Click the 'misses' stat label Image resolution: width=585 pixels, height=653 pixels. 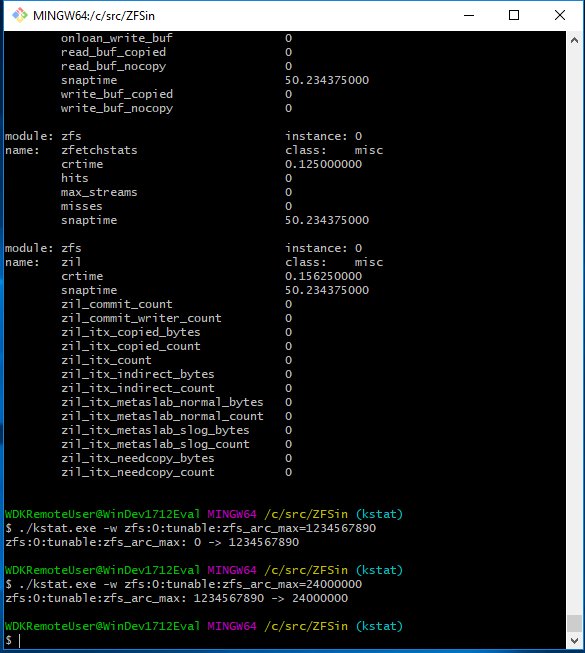[x=82, y=206]
